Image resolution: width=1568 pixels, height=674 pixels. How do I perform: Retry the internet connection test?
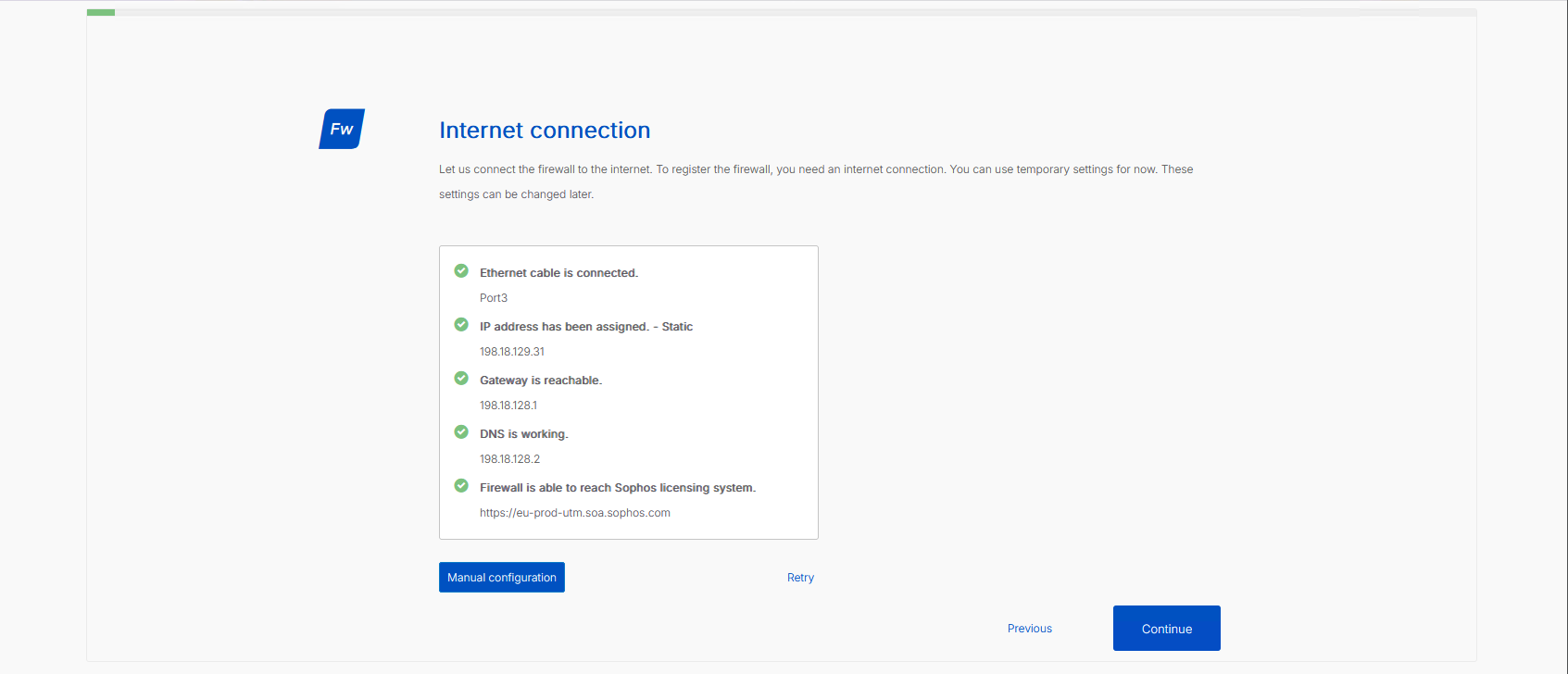pos(800,578)
